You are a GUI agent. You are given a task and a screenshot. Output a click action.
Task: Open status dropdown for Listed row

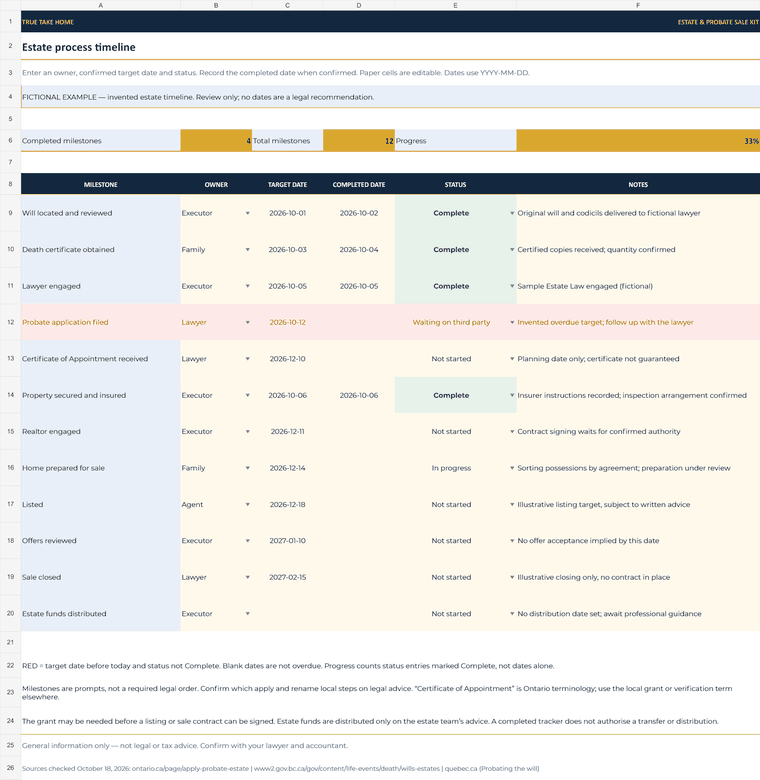click(512, 504)
